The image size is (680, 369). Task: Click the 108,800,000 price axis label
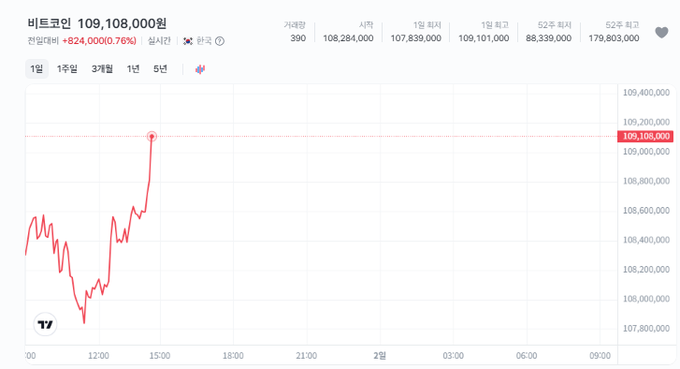pyautogui.click(x=646, y=181)
